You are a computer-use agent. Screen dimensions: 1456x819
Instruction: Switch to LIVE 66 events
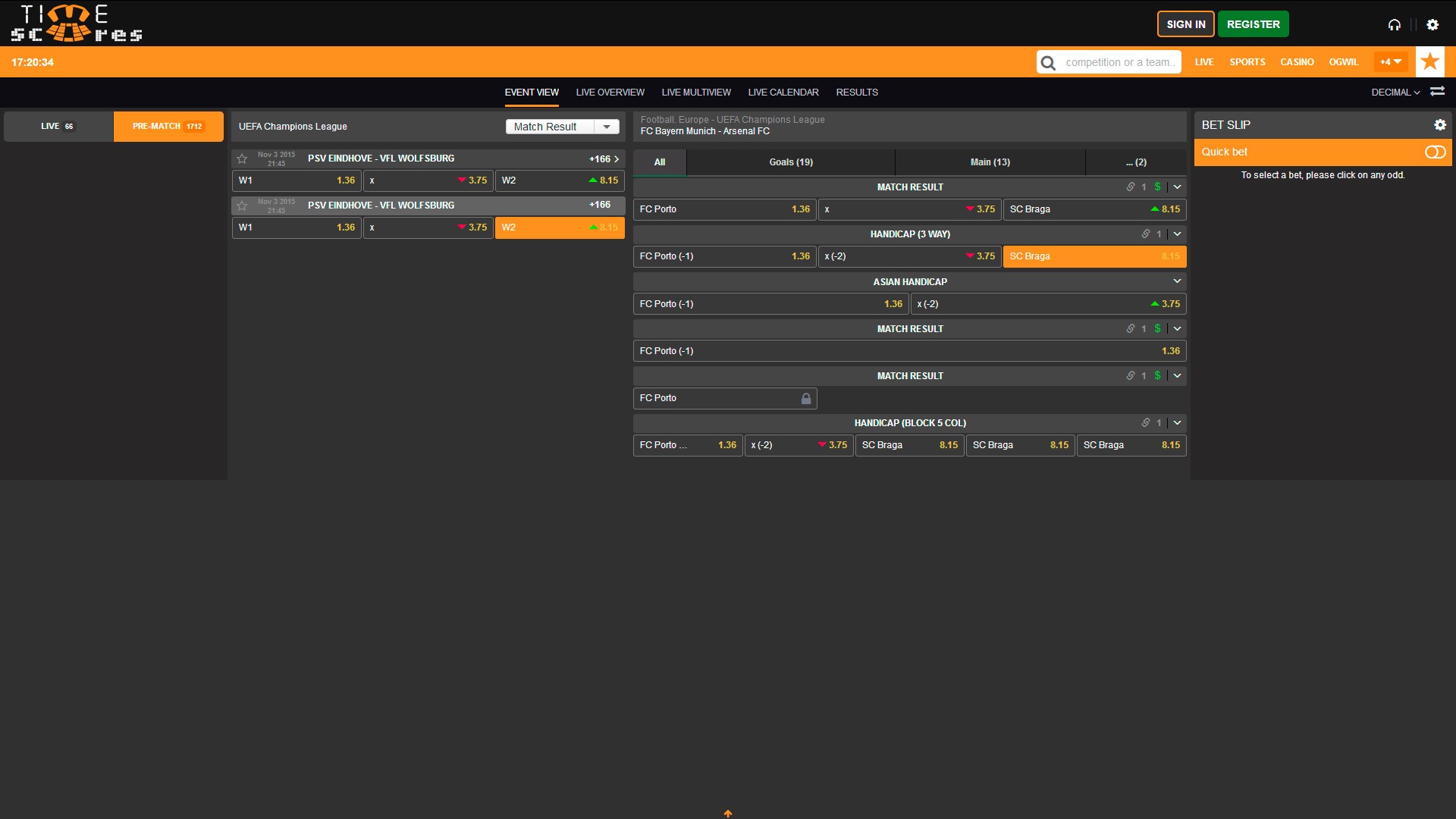coord(58,127)
